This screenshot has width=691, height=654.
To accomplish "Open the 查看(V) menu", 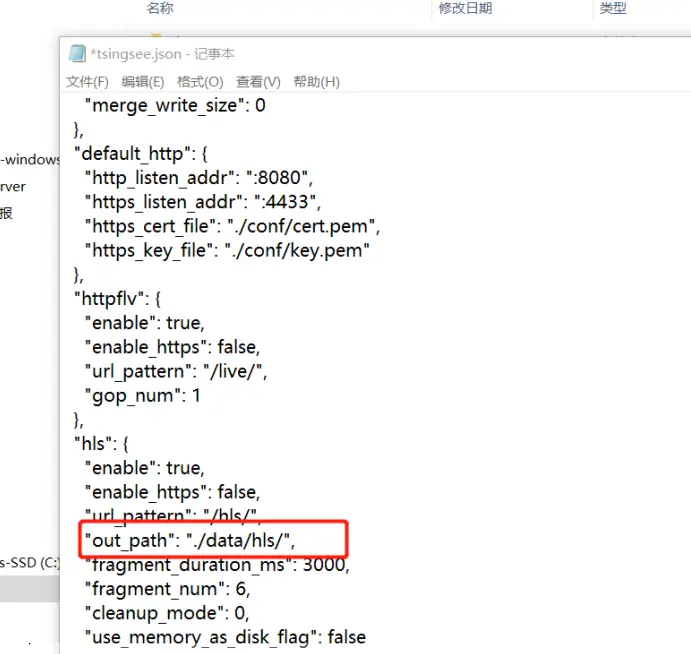I will coord(258,82).
